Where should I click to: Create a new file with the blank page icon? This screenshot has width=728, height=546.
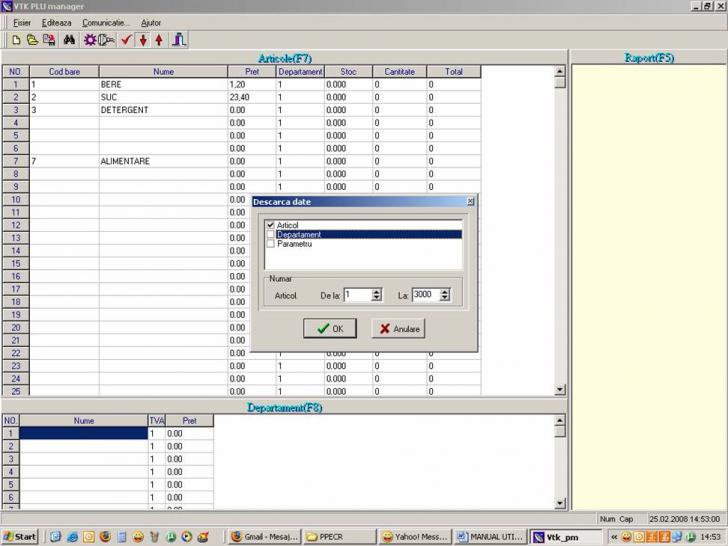16,40
